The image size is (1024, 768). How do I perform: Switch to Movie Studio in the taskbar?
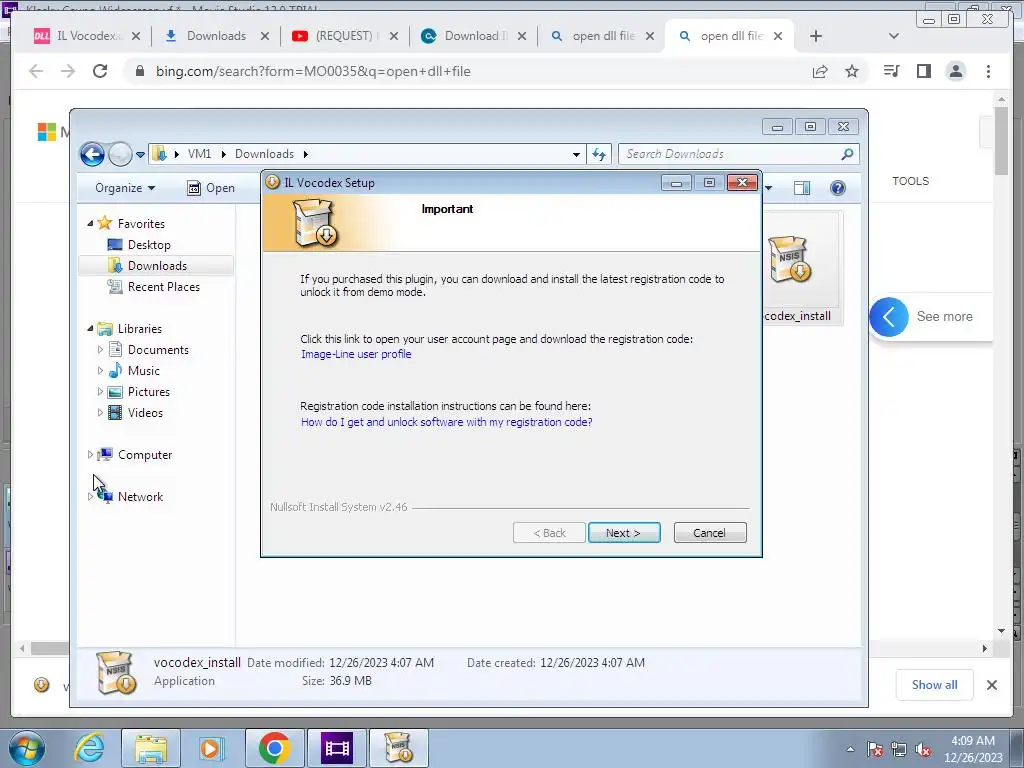(336, 748)
